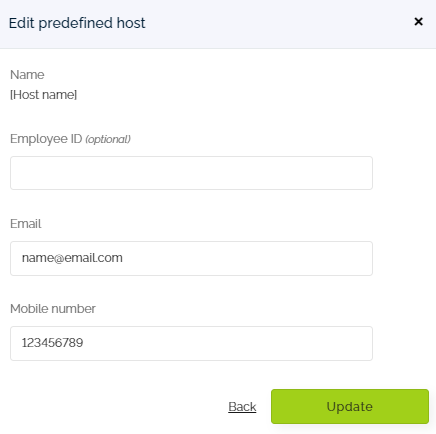Click the Email field label
Screen dimensions: 436x434
point(26,224)
